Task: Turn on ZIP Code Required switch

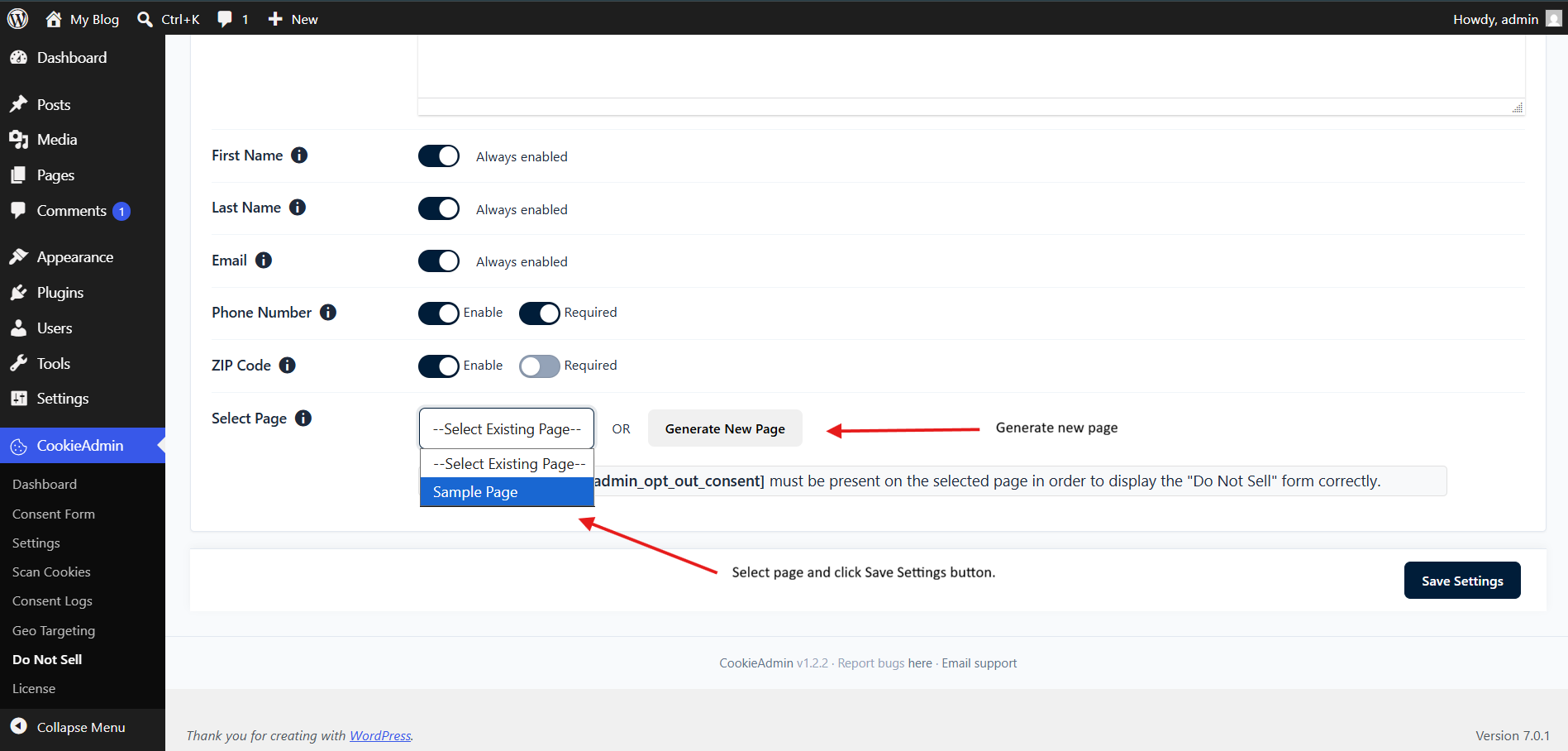Action: [540, 366]
